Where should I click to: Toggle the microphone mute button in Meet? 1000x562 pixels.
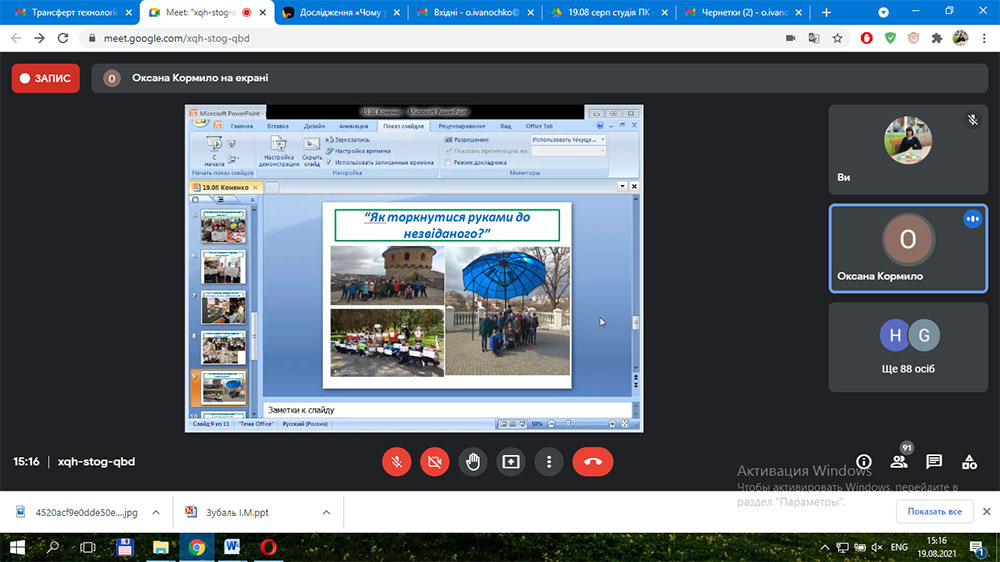point(396,462)
